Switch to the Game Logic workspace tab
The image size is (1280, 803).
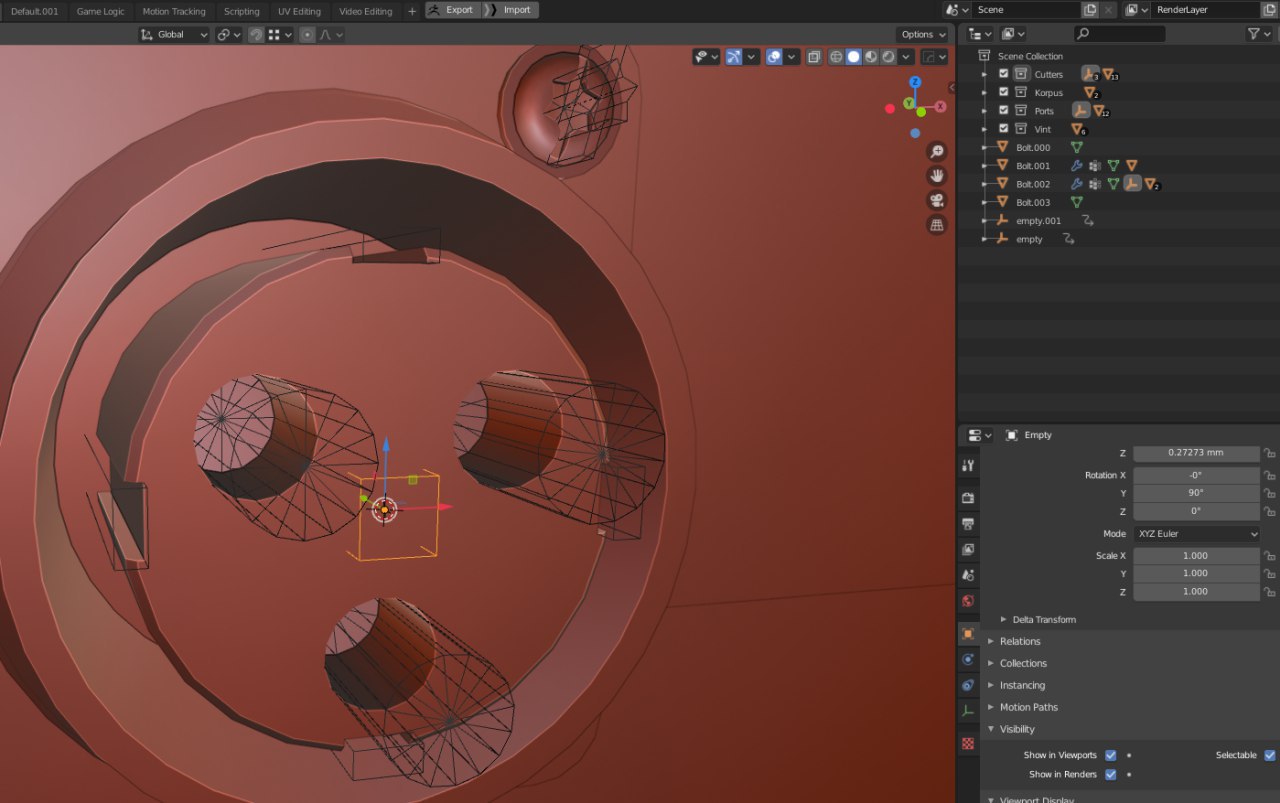(100, 11)
